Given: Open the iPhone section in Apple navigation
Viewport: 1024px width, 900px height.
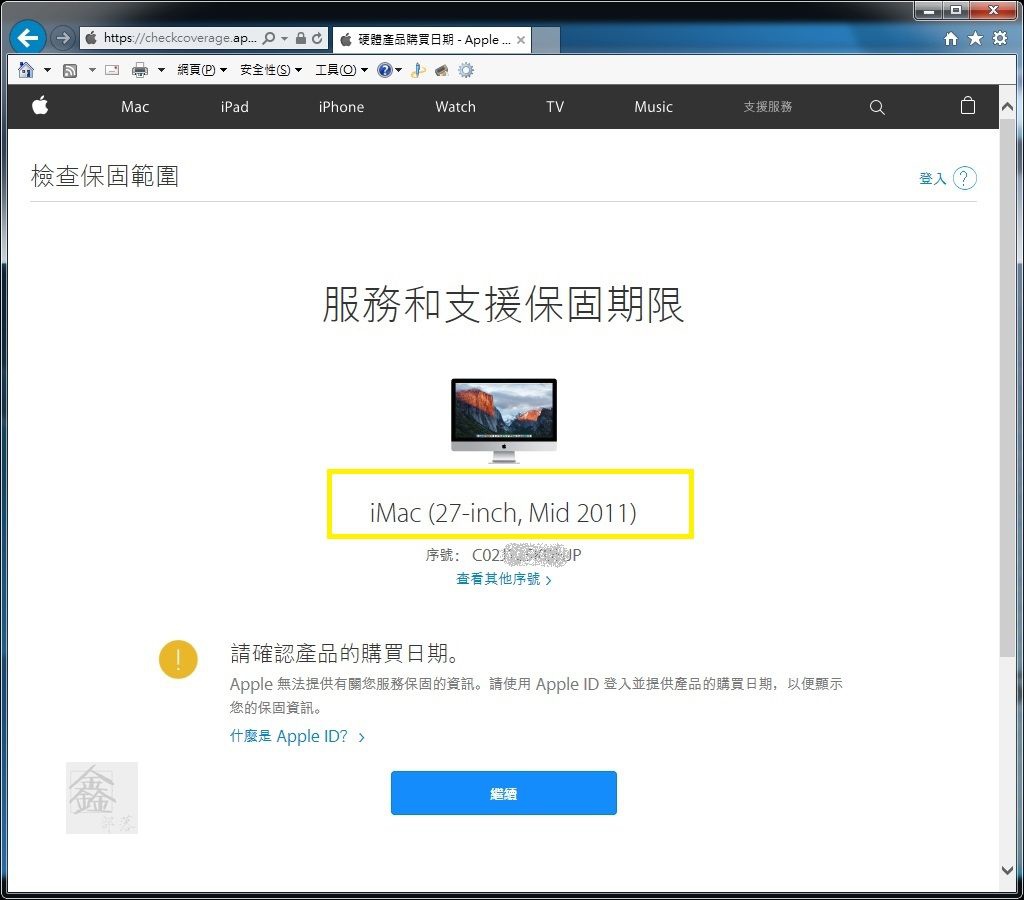Looking at the screenshot, I should pos(341,106).
